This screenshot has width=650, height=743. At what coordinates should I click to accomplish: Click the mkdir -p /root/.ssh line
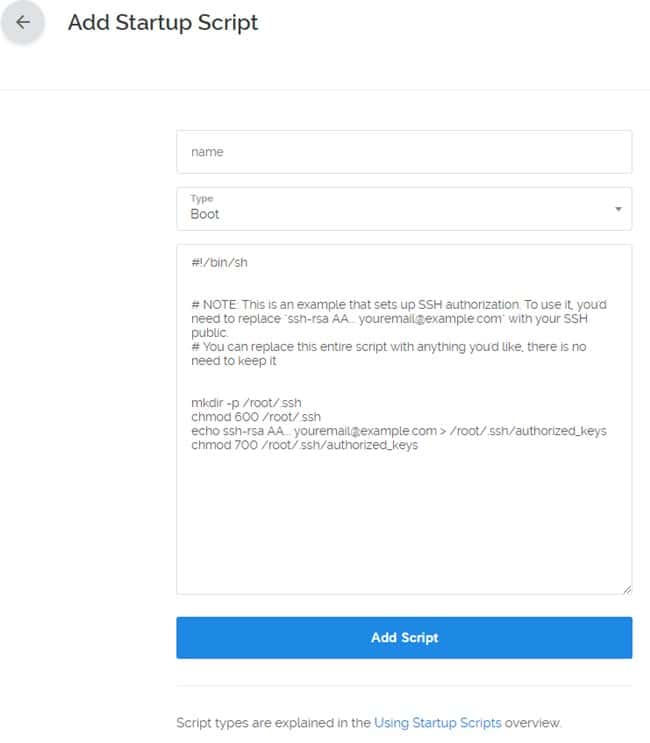[x=245, y=402]
